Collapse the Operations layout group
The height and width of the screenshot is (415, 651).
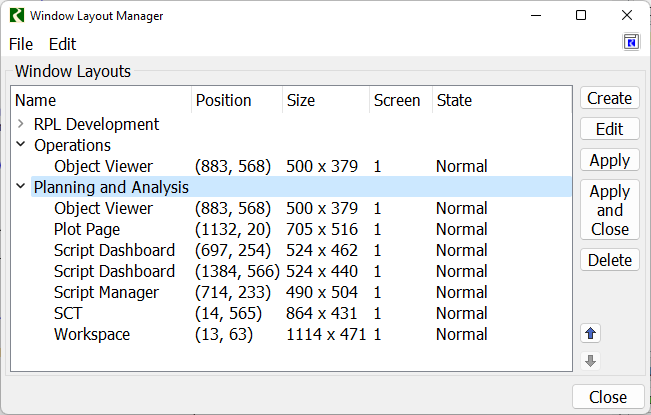pos(21,145)
